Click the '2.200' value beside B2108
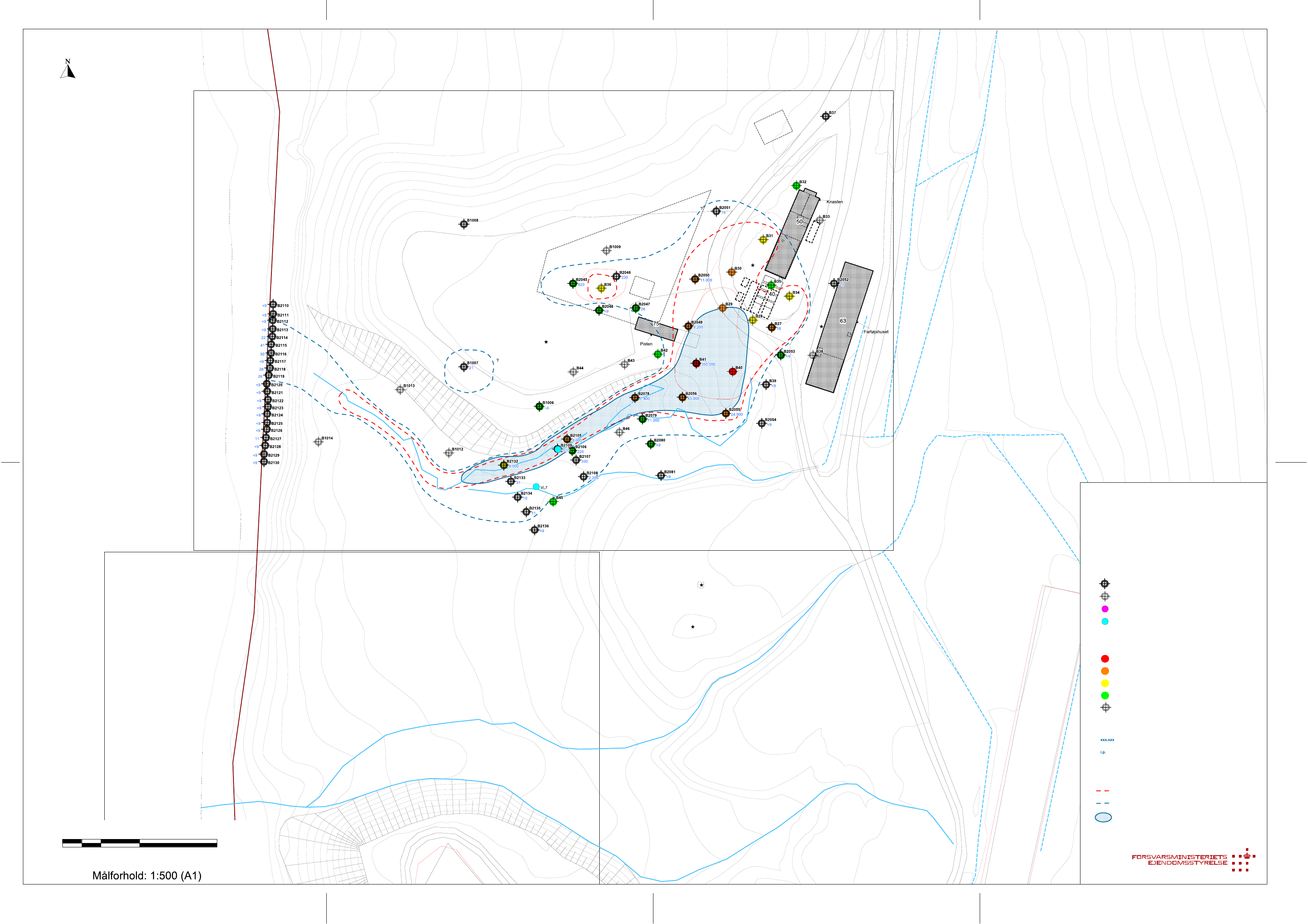Screen dimensions: 1308x924 pyautogui.click(x=593, y=478)
